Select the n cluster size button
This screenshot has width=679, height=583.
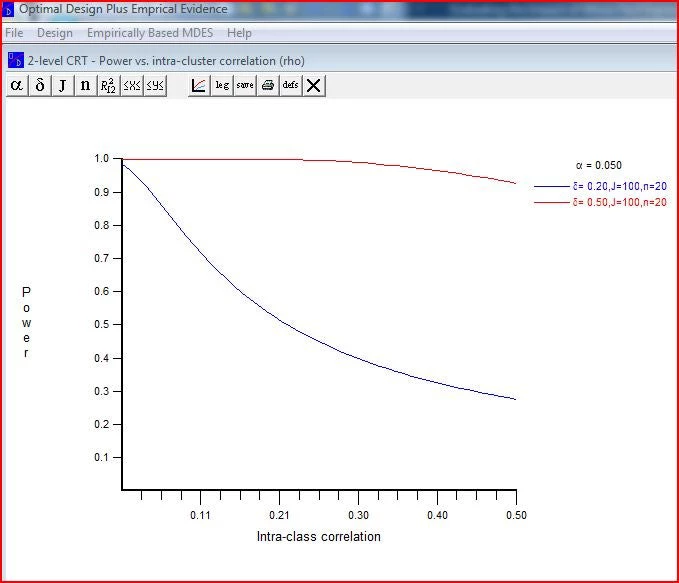(85, 85)
